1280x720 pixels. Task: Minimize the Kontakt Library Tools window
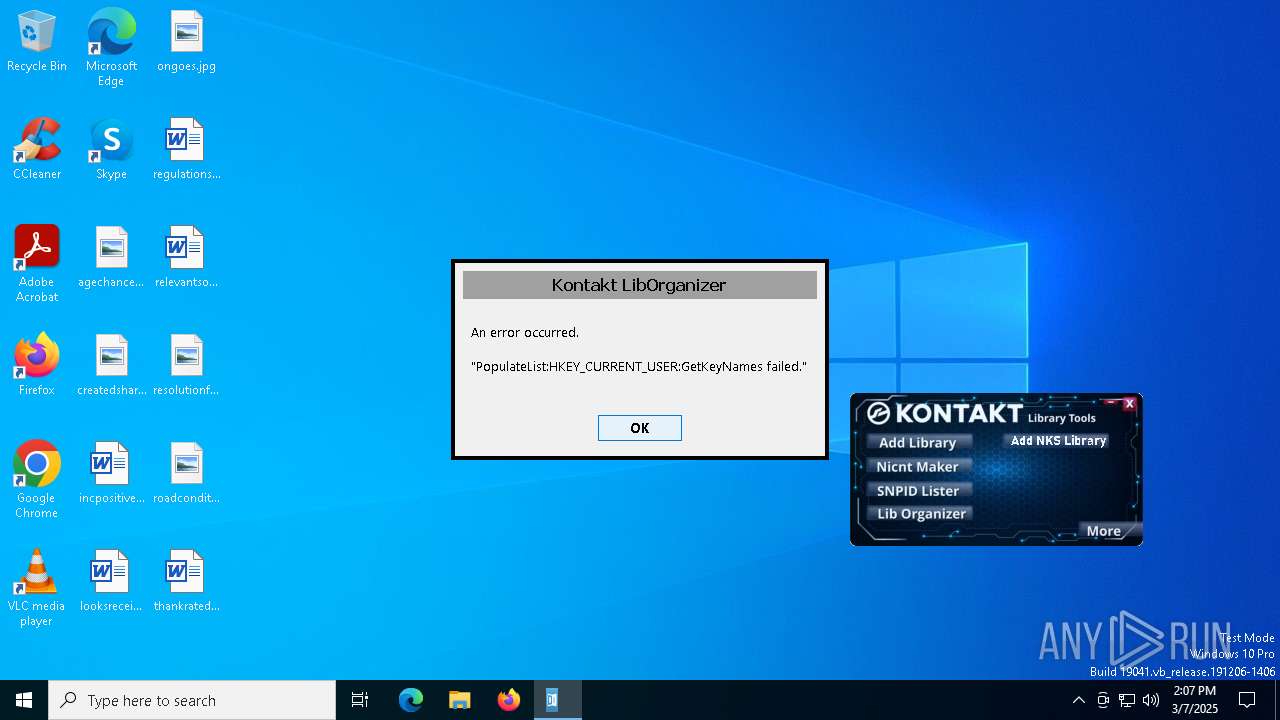coord(1110,404)
